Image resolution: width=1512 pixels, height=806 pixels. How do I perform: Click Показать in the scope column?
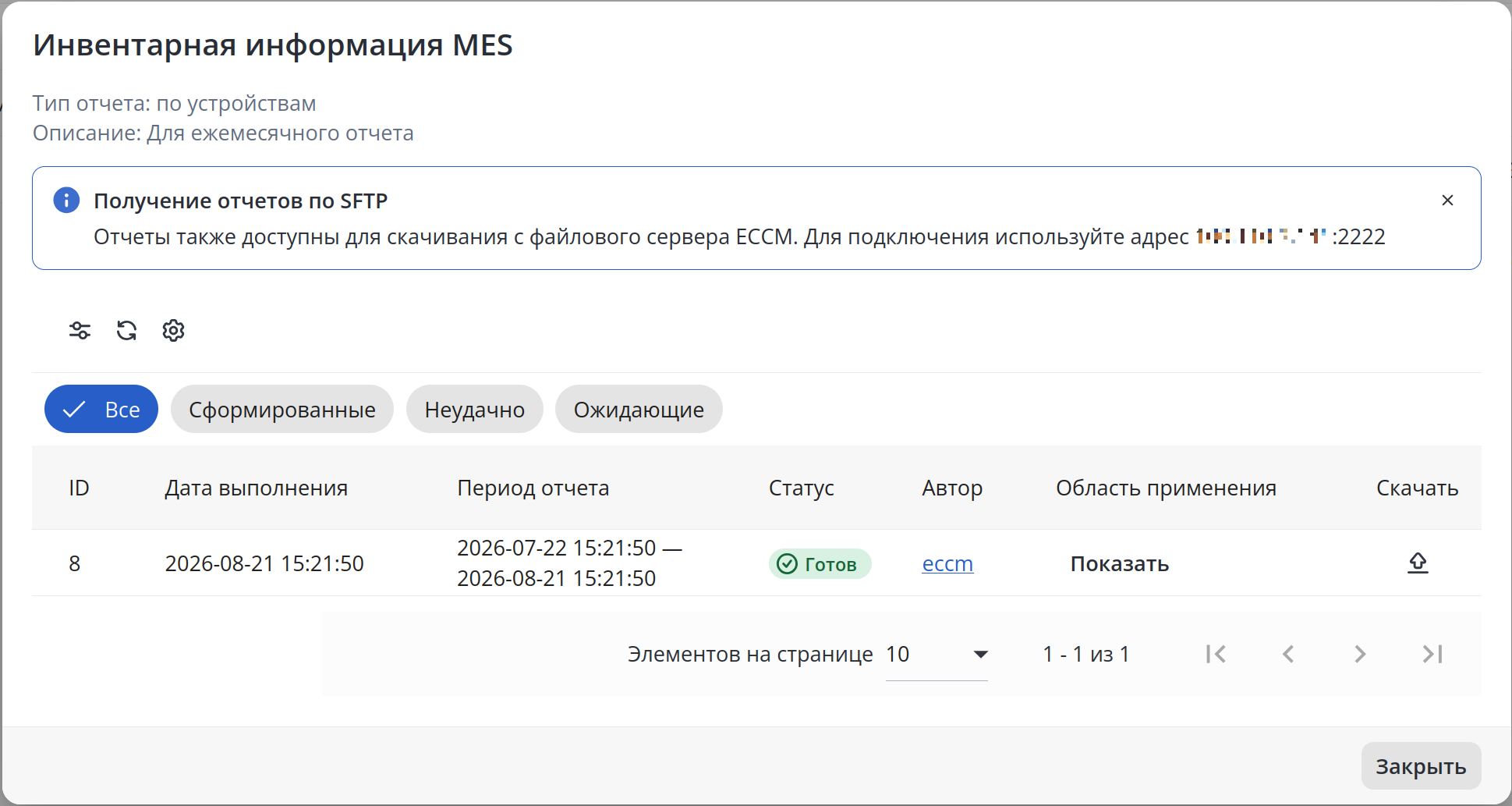1119,563
